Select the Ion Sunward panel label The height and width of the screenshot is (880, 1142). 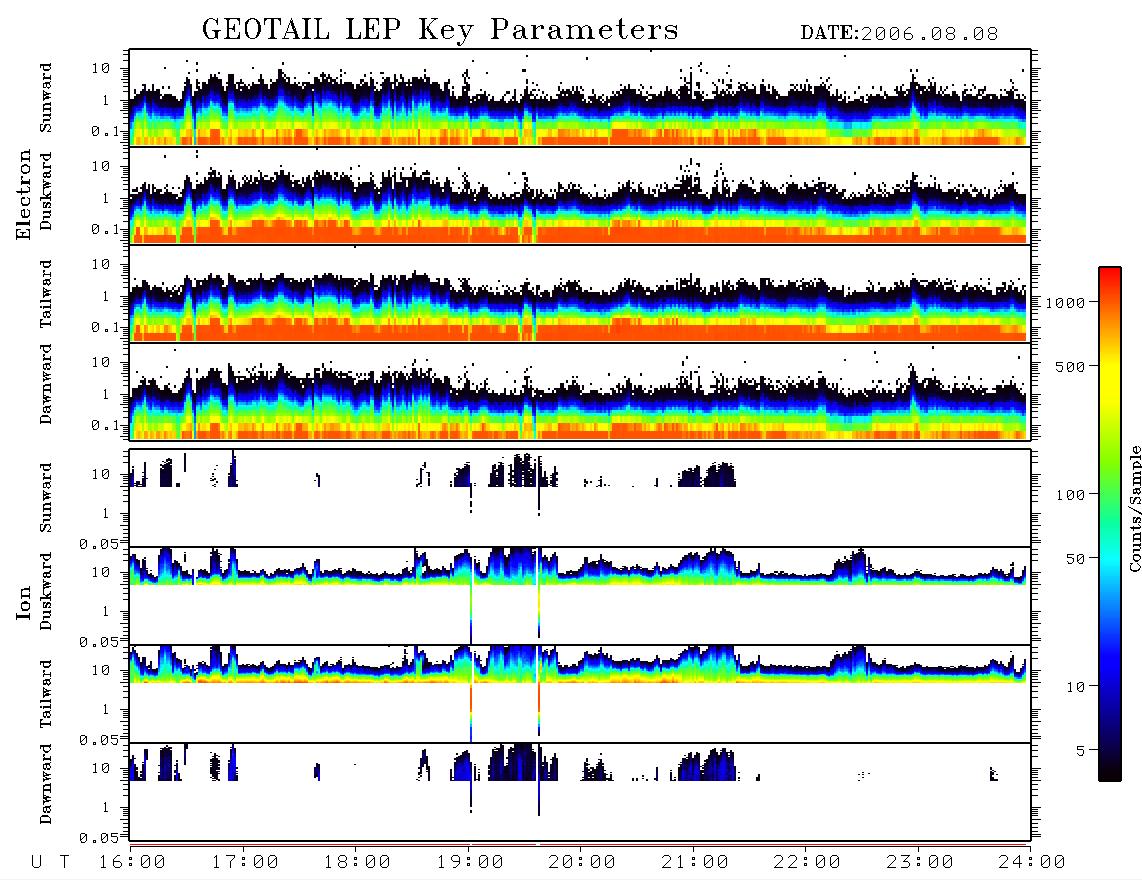[46, 498]
